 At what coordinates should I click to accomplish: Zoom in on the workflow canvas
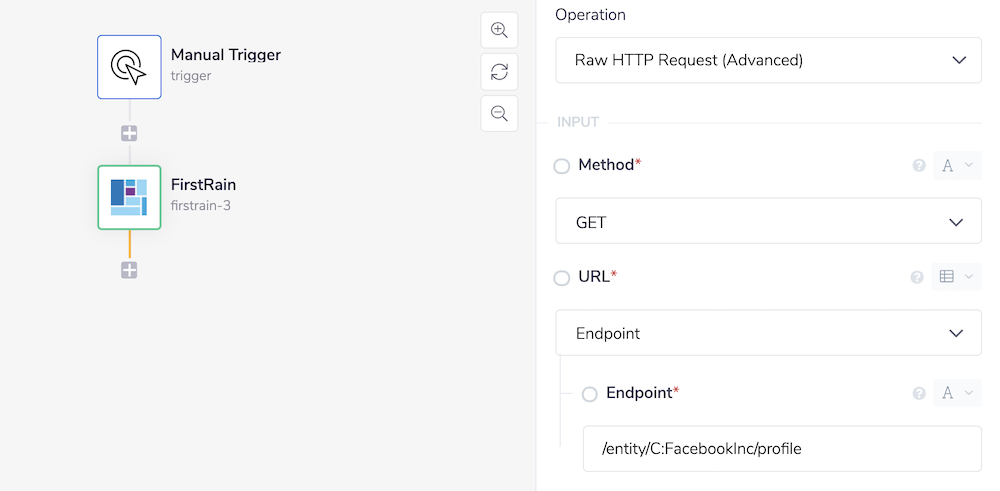click(499, 30)
